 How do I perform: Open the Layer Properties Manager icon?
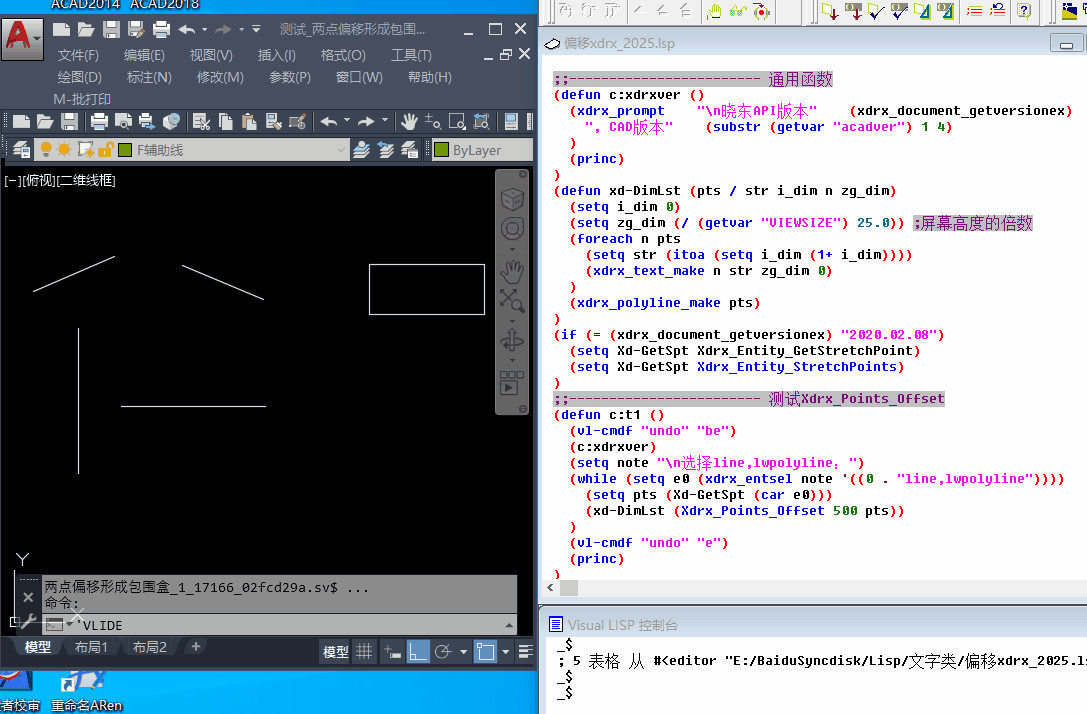pyautogui.click(x=21, y=150)
